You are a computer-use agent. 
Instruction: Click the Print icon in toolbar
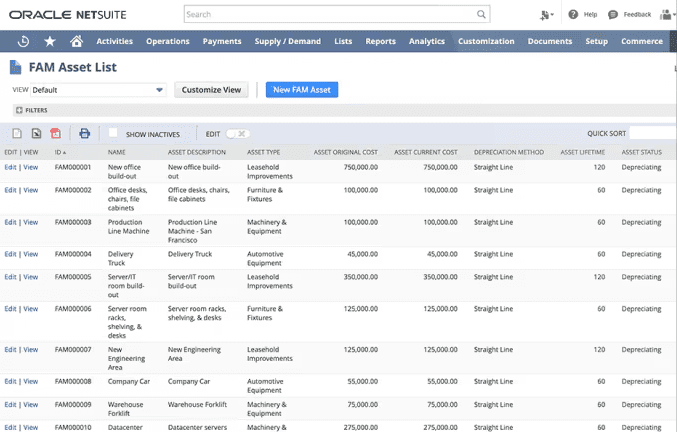click(84, 133)
